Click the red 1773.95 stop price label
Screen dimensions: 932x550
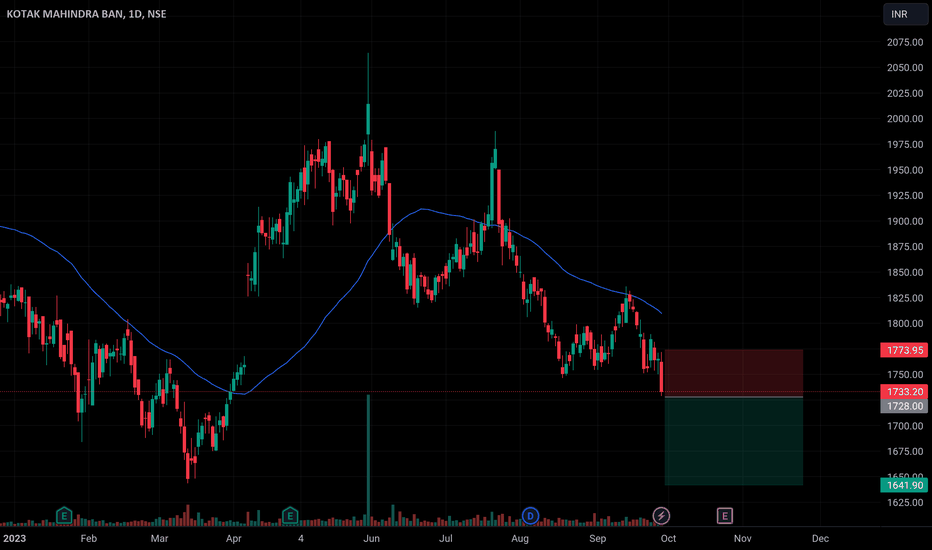(904, 350)
